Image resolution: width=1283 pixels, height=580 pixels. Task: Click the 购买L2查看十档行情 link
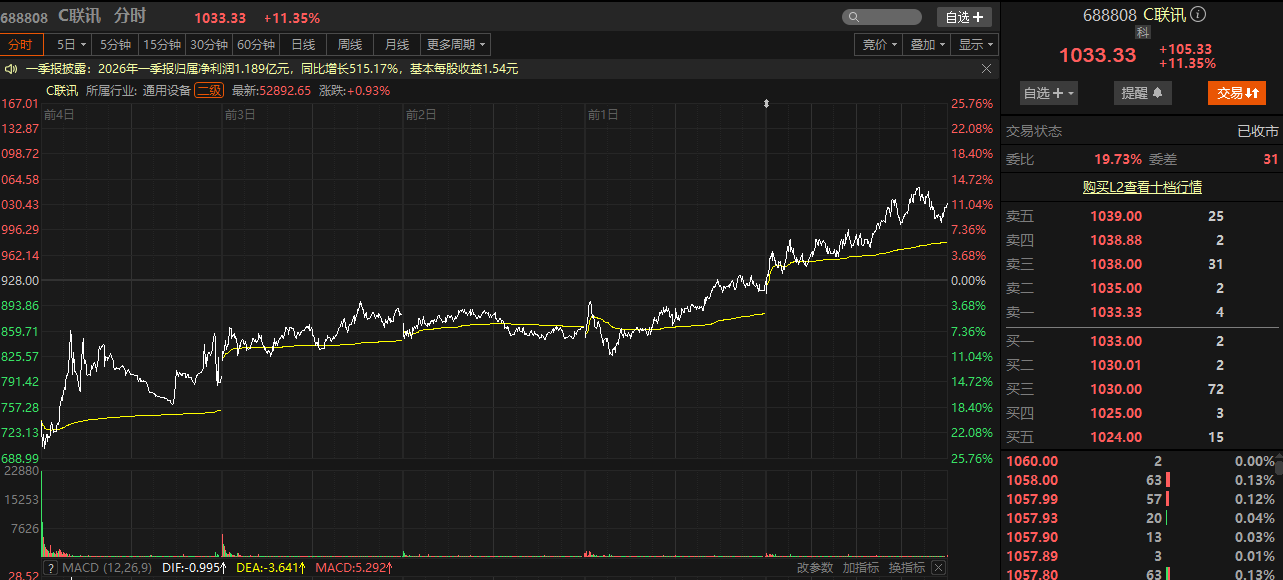1142,187
